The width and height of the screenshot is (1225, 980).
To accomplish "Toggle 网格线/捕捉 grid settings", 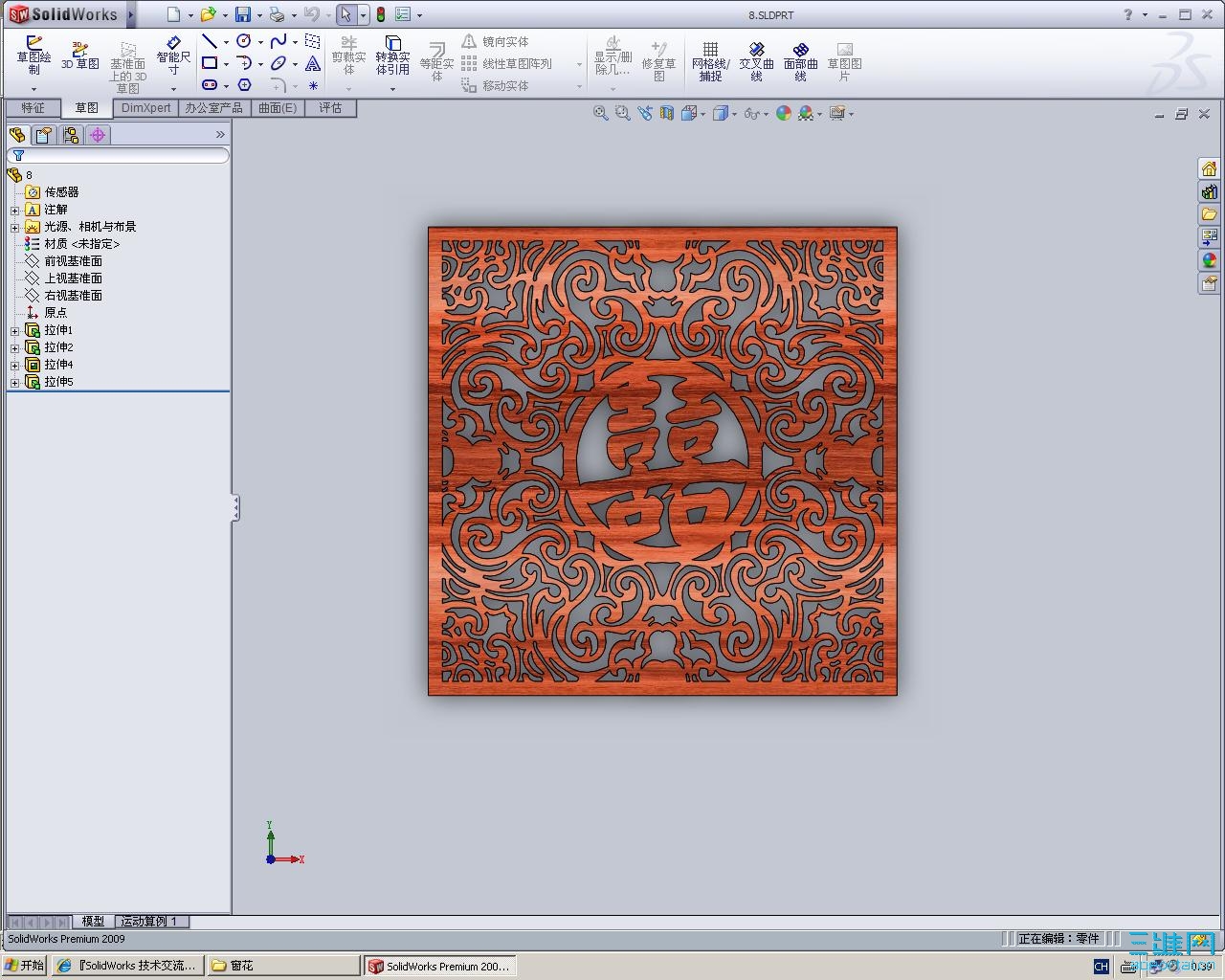I will click(x=710, y=61).
